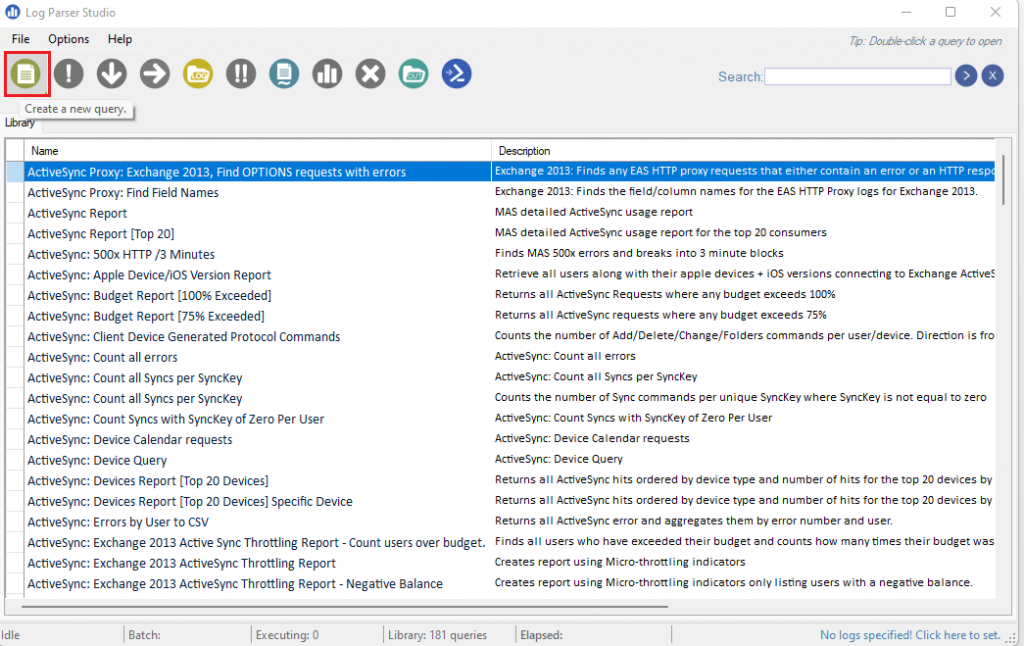
Task: Select 'Throttling Report - Count users over budget.' query
Action: point(257,543)
